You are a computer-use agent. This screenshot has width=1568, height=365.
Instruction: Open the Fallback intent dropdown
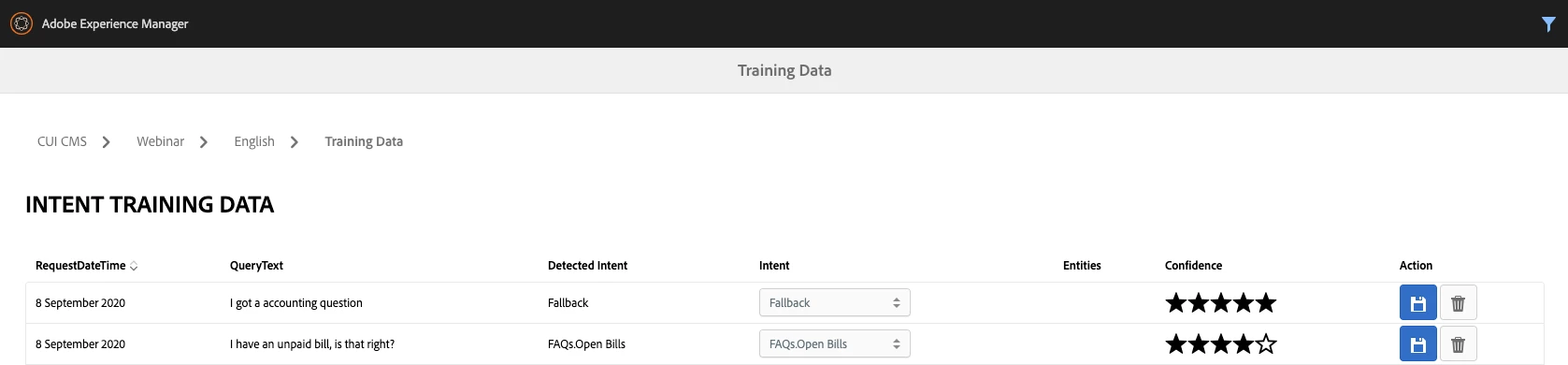click(834, 302)
